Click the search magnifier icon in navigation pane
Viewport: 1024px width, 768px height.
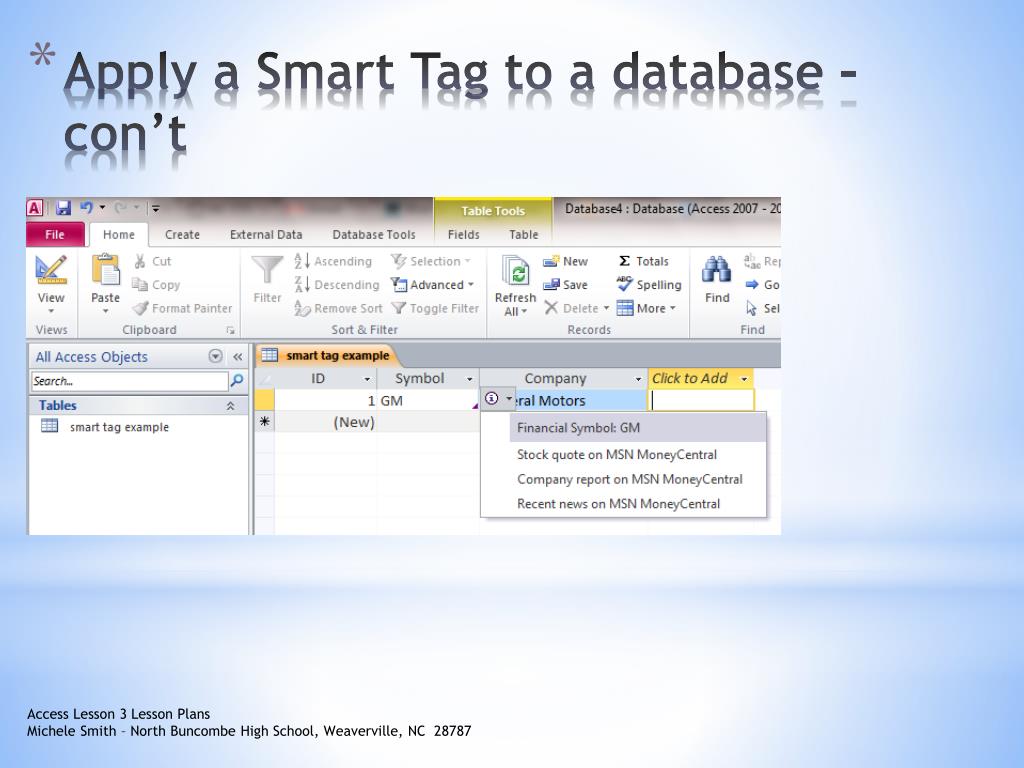click(237, 381)
